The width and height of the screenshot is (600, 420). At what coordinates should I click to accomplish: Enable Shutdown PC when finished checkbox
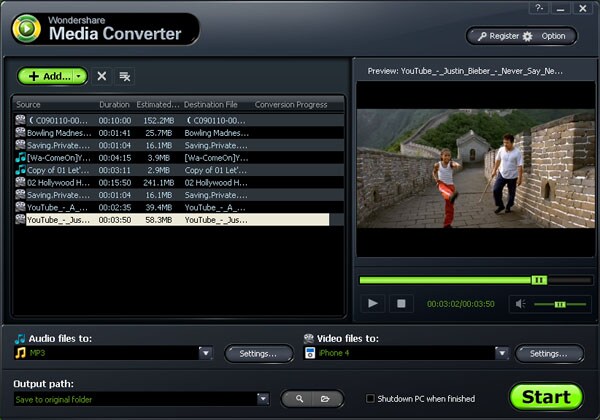tap(370, 399)
